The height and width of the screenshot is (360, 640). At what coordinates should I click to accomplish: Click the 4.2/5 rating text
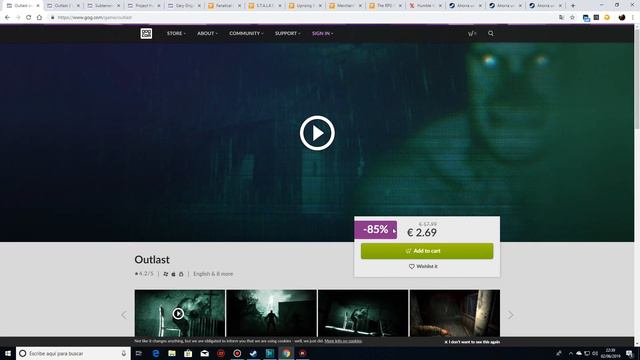[x=144, y=273]
